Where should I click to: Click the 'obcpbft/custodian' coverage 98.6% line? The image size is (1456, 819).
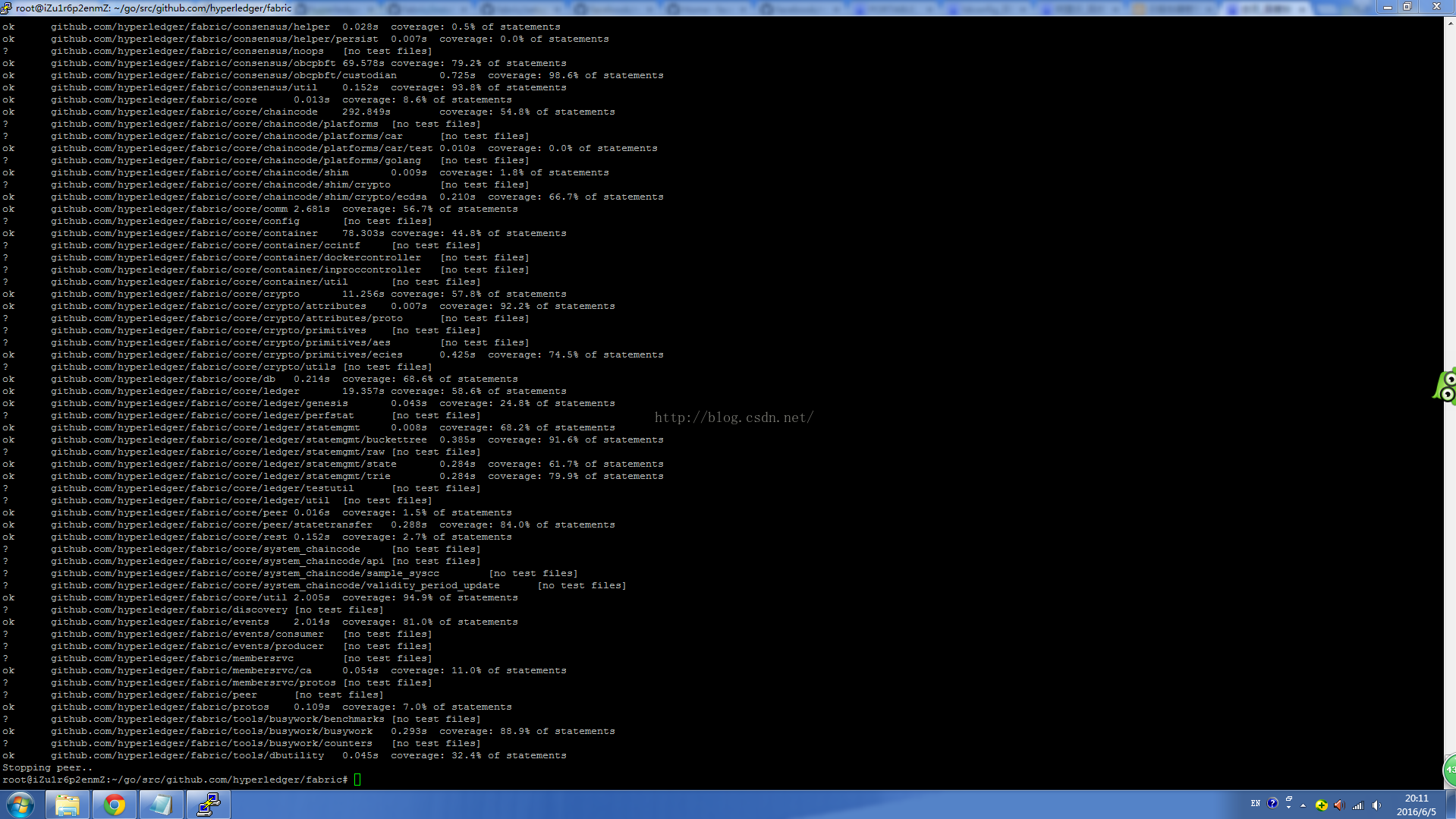click(x=333, y=75)
